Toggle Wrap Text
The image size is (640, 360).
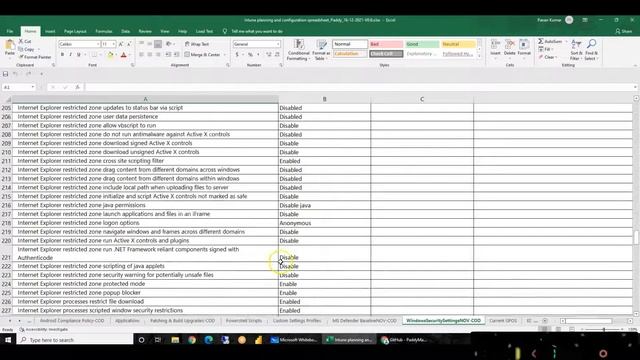tap(197, 44)
